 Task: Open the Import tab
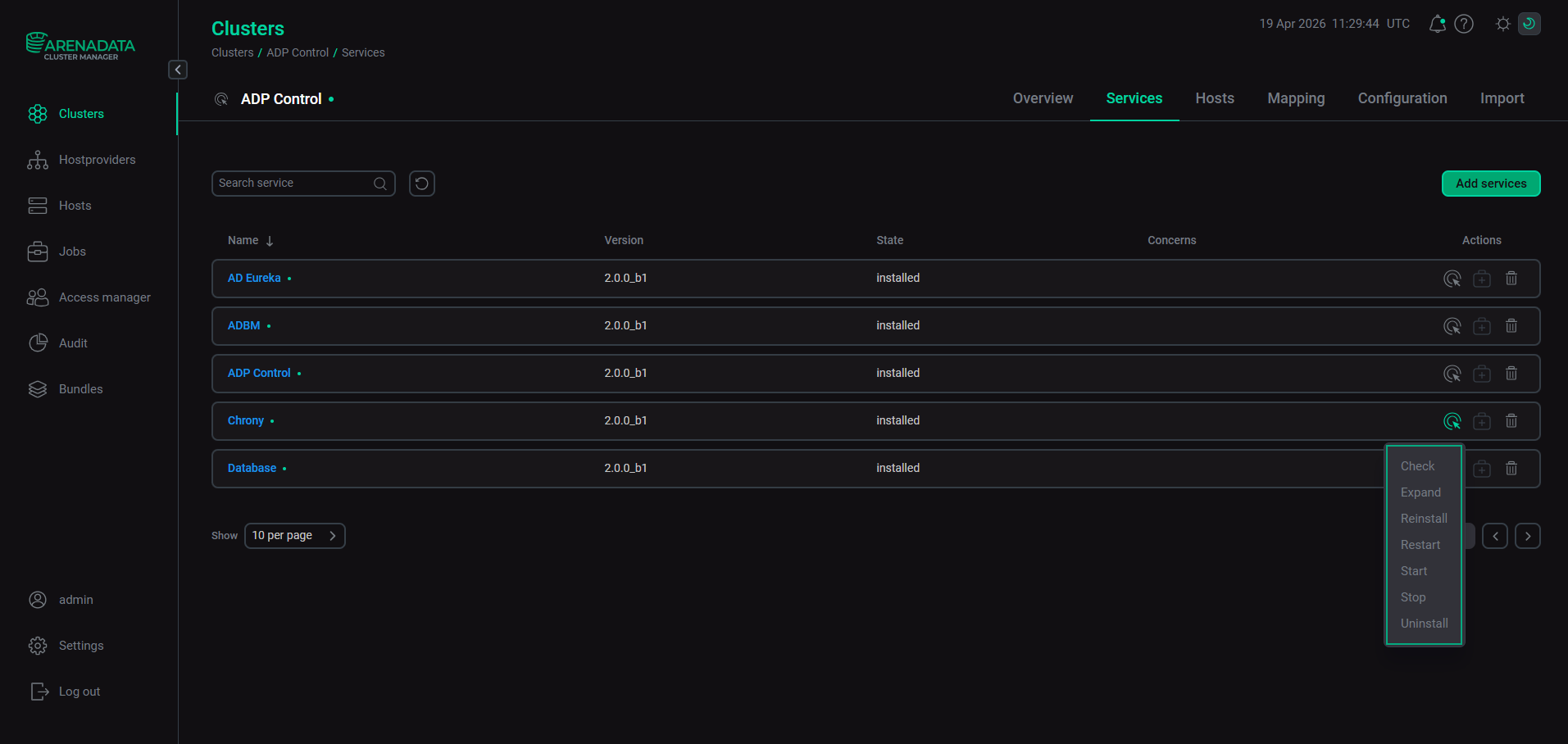point(1502,98)
